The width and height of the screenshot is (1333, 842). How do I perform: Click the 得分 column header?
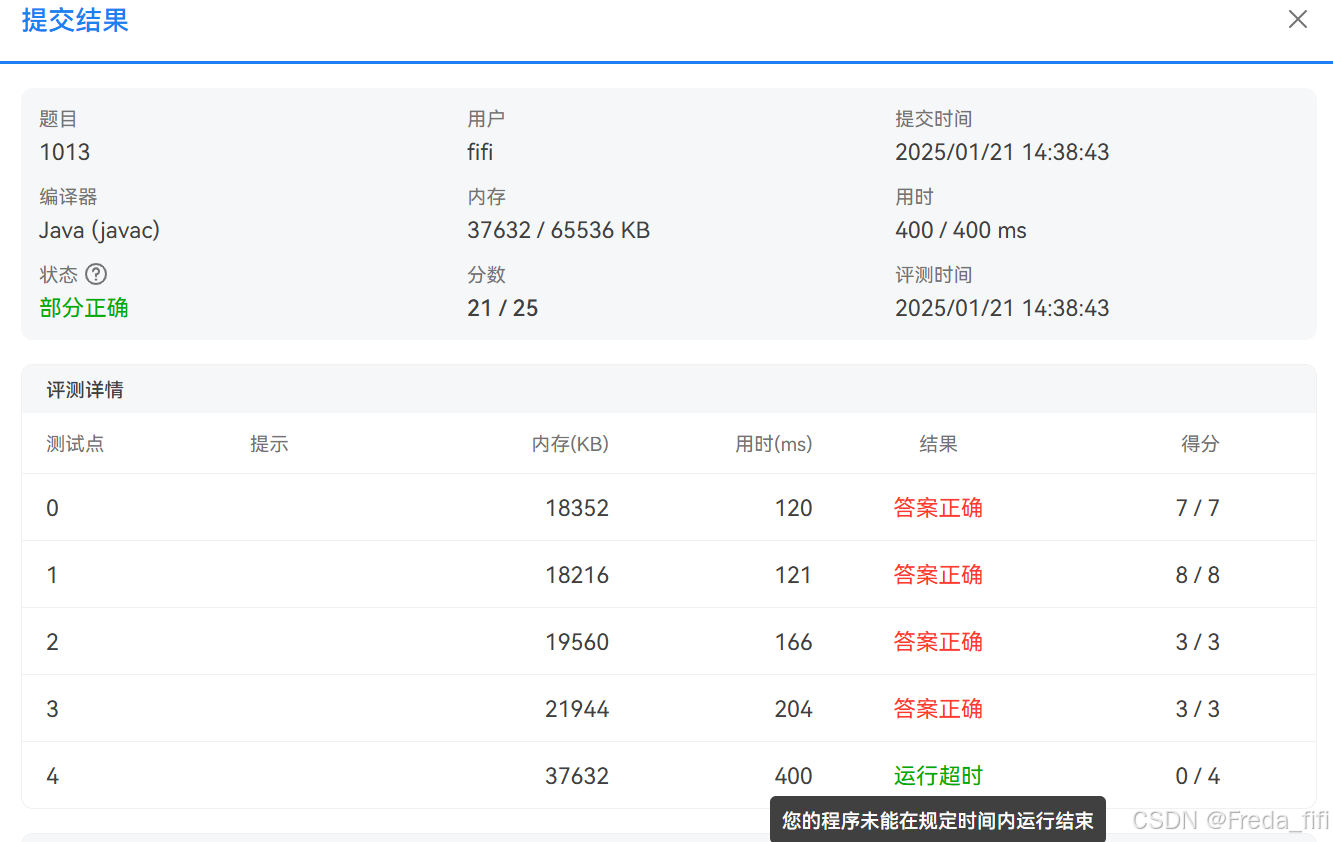click(x=1199, y=444)
